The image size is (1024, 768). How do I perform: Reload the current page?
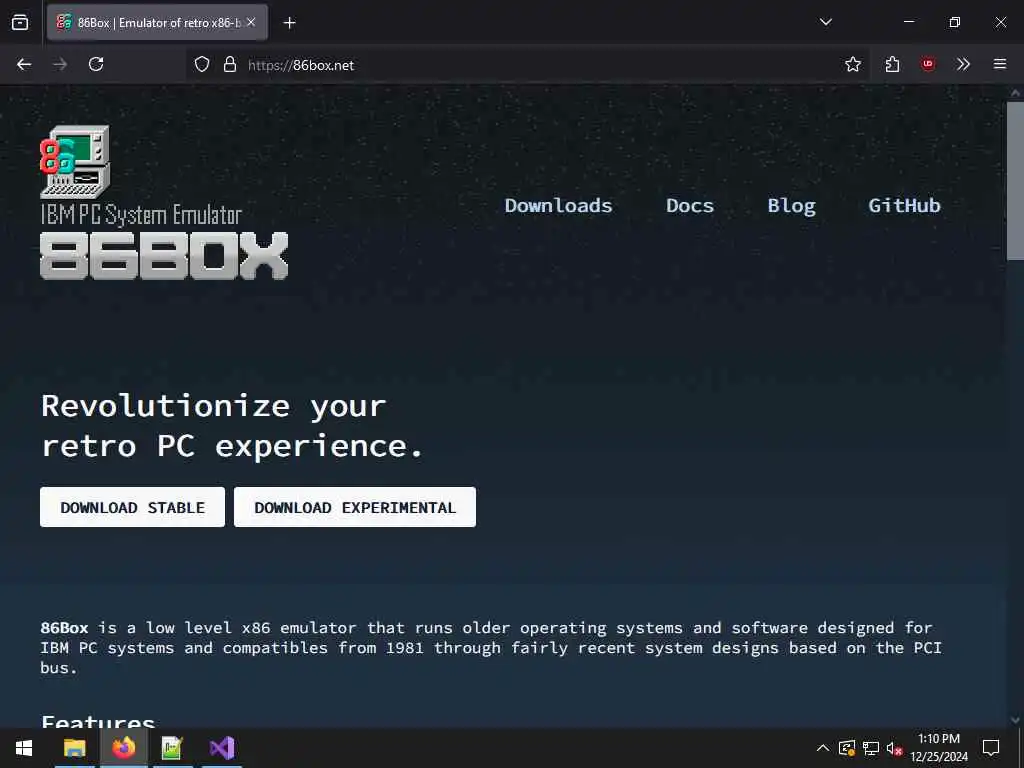coord(96,64)
